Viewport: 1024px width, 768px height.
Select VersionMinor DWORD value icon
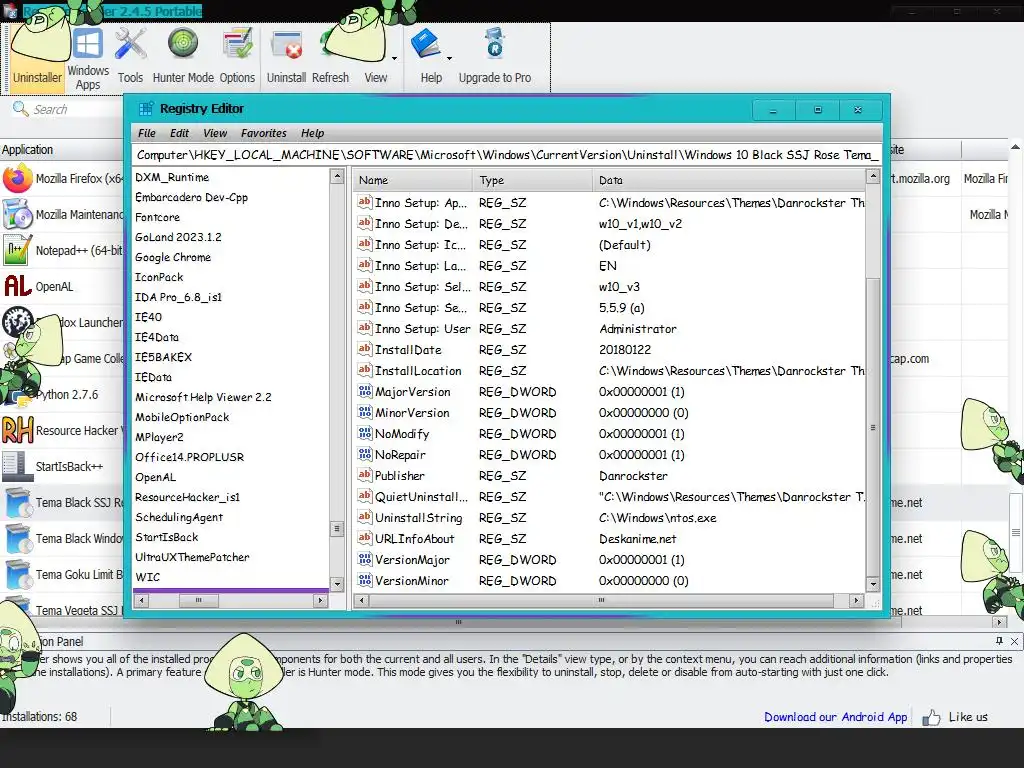[365, 581]
